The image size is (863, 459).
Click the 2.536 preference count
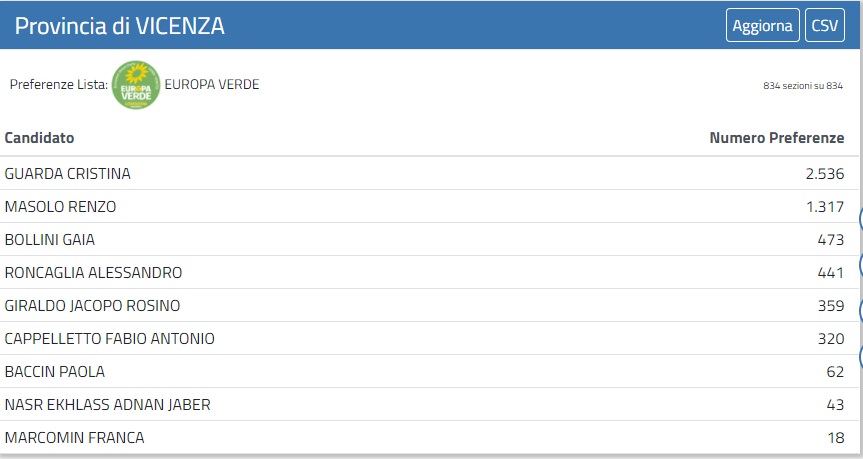tap(824, 174)
